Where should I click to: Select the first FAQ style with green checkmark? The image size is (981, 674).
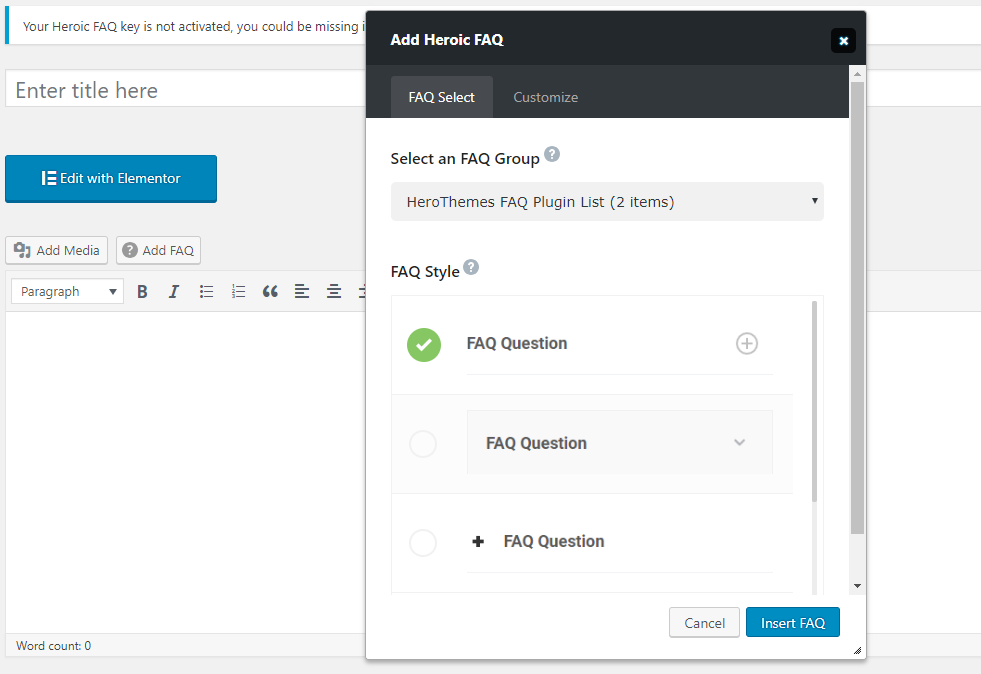[424, 345]
